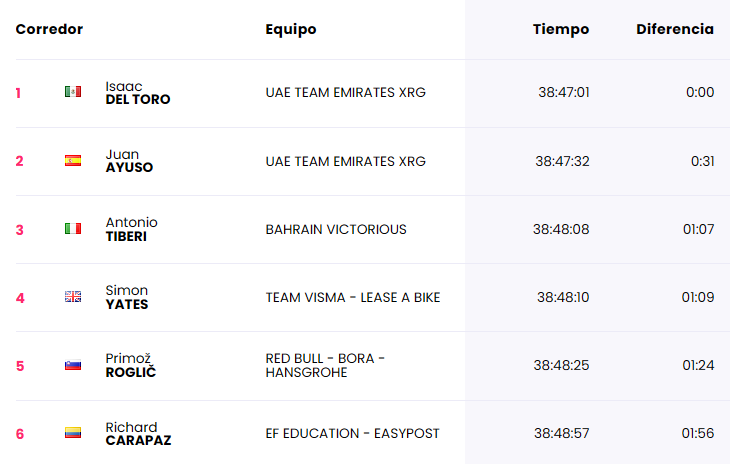This screenshot has height=464, width=731.
Task: Click the Spanish flag icon beside Ayuso
Action: (x=73, y=160)
